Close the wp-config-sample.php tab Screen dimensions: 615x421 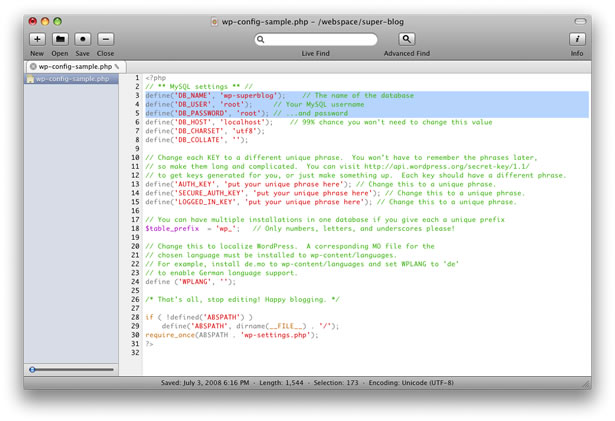pyautogui.click(x=33, y=66)
